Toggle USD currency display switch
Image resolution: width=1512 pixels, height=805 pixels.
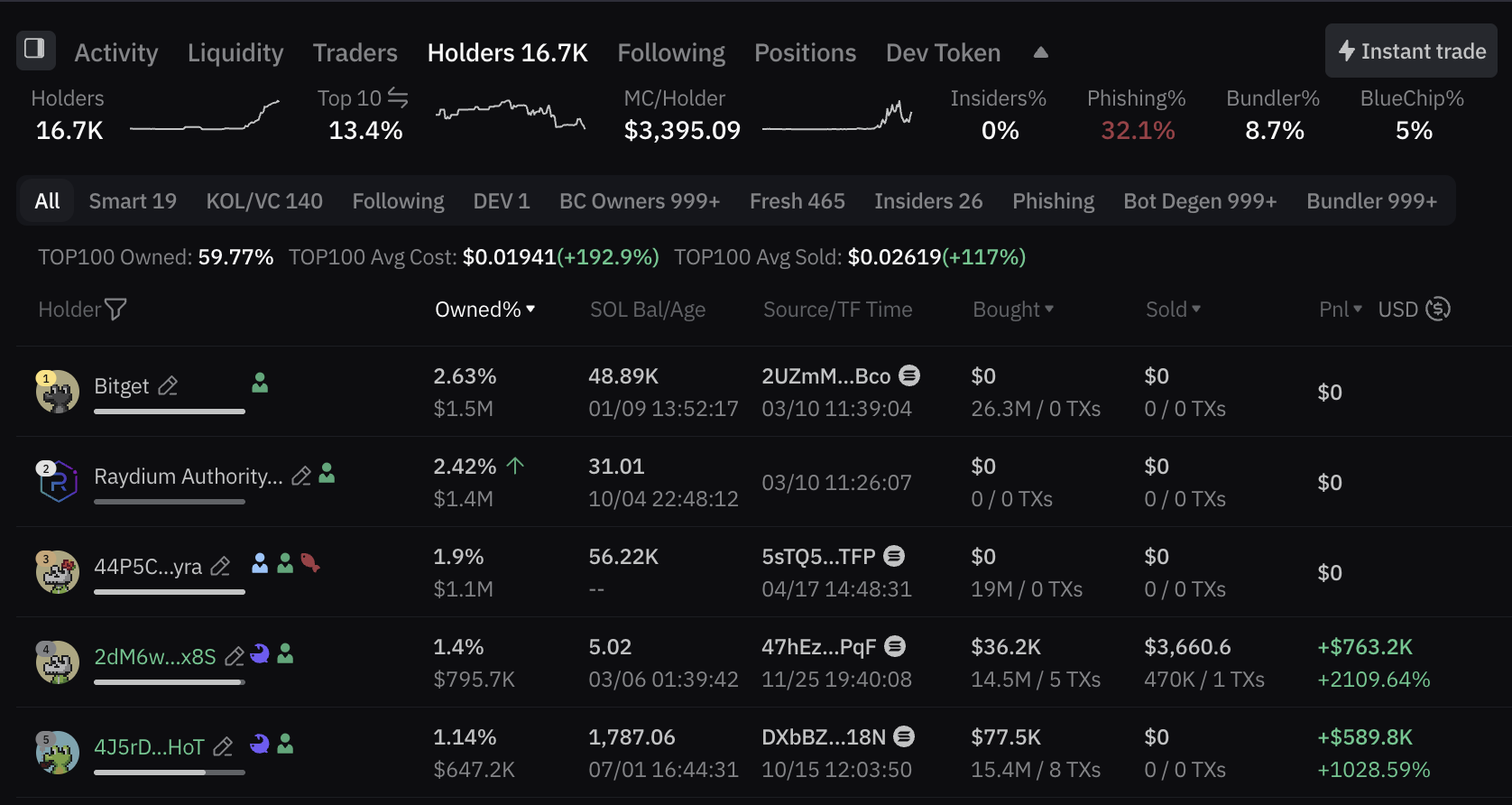[1438, 309]
